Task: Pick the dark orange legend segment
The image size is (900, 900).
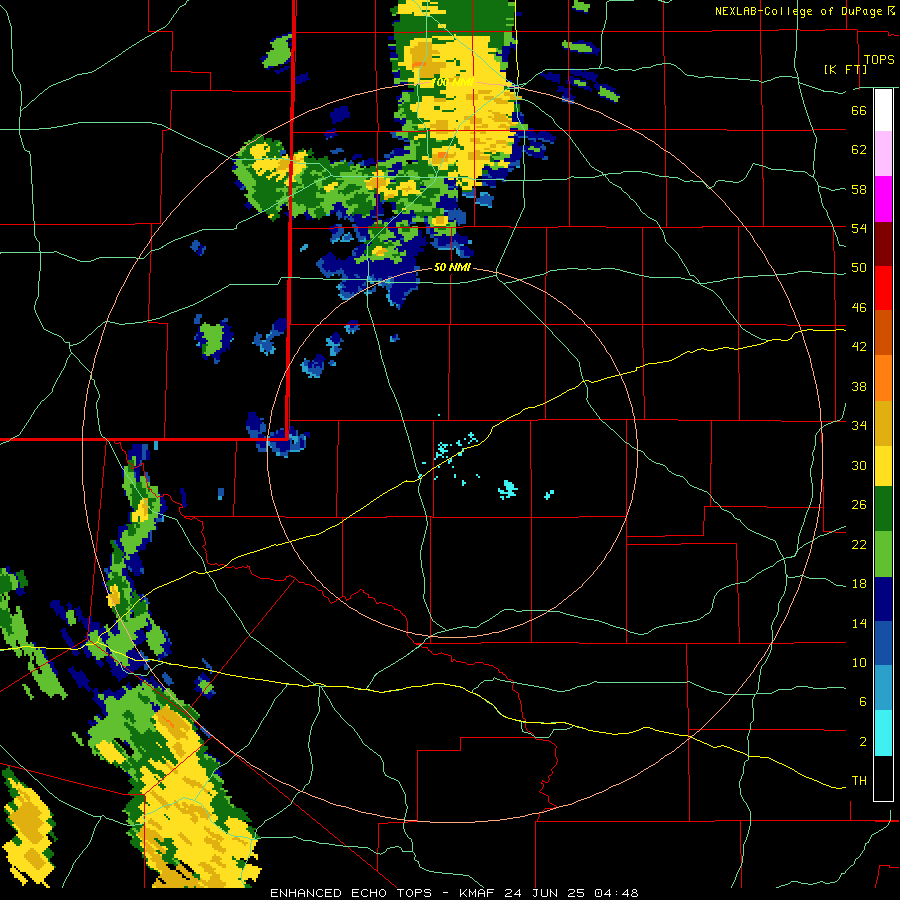Action: coord(883,332)
